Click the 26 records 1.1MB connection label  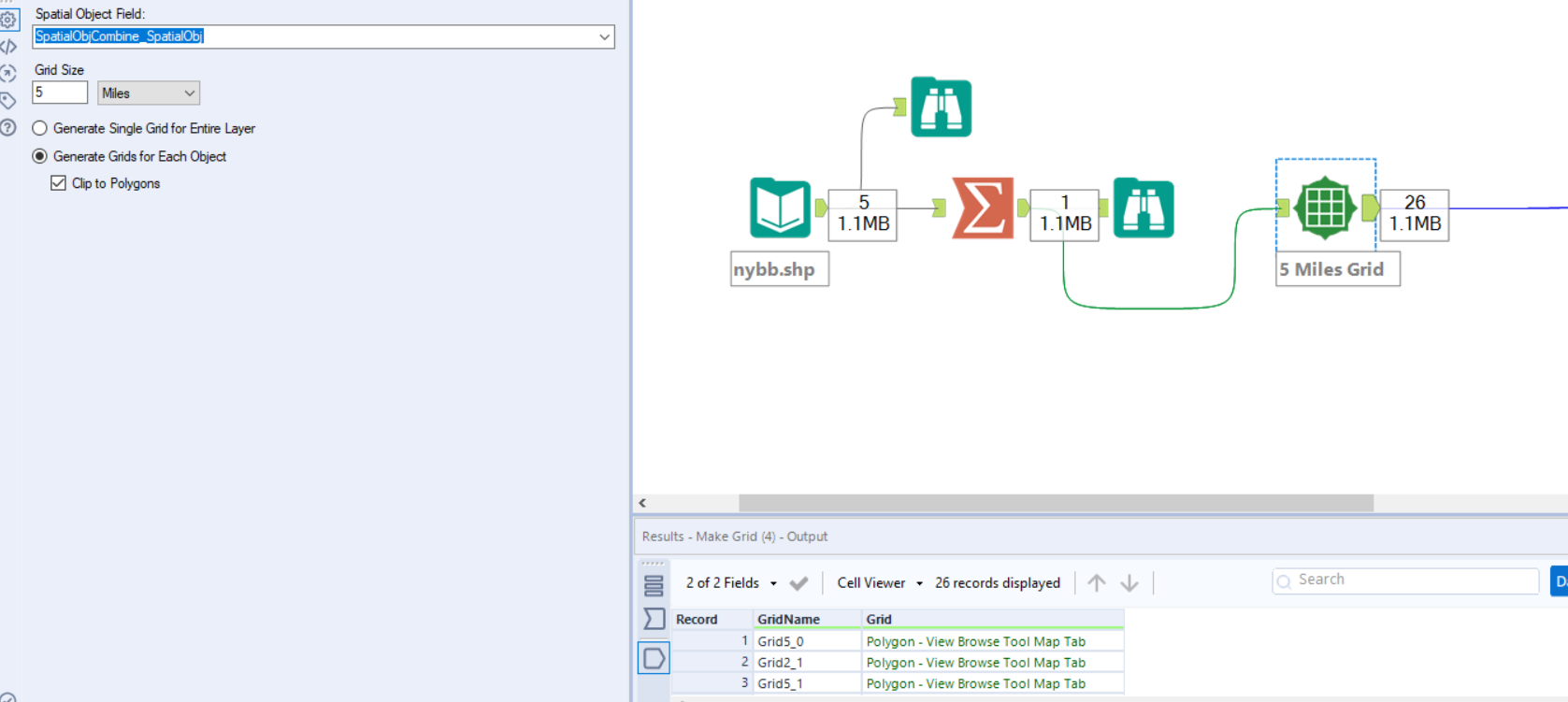(x=1415, y=215)
